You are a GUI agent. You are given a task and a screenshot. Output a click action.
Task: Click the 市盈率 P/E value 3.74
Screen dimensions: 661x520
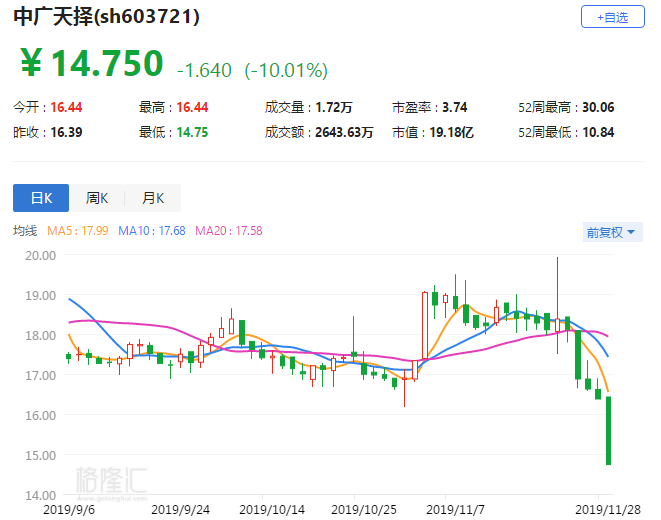[x=454, y=107]
